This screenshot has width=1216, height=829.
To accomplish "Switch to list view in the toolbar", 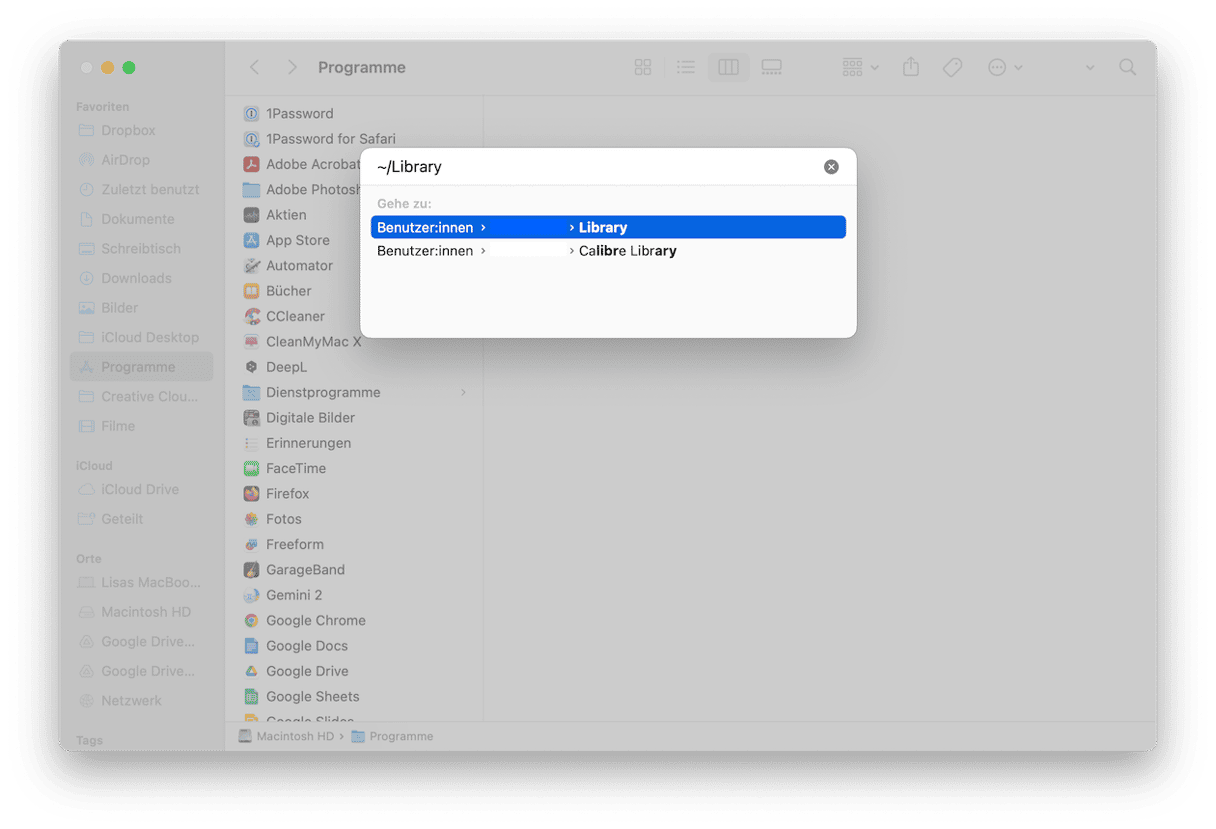I will (685, 67).
